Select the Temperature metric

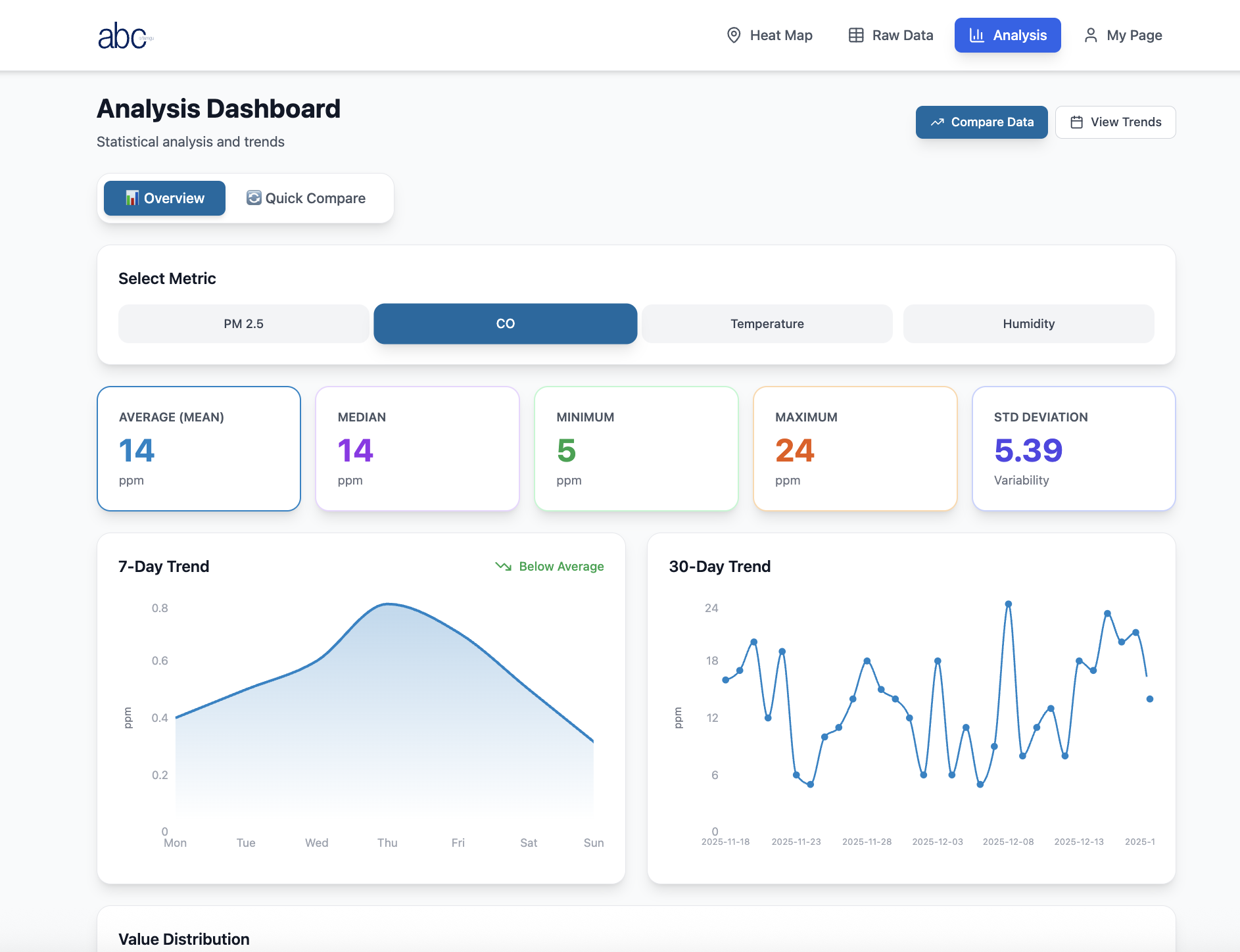(x=767, y=323)
